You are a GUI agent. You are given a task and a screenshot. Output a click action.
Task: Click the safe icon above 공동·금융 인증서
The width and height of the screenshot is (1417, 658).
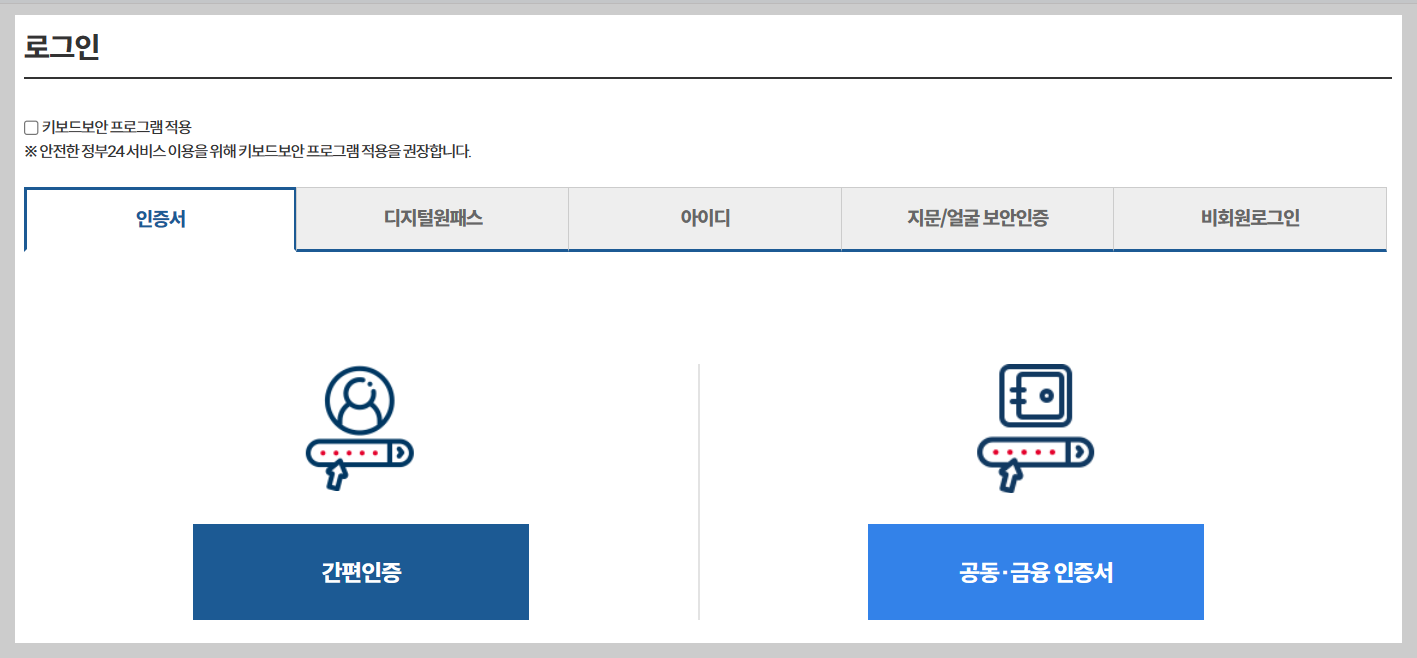click(x=1036, y=427)
